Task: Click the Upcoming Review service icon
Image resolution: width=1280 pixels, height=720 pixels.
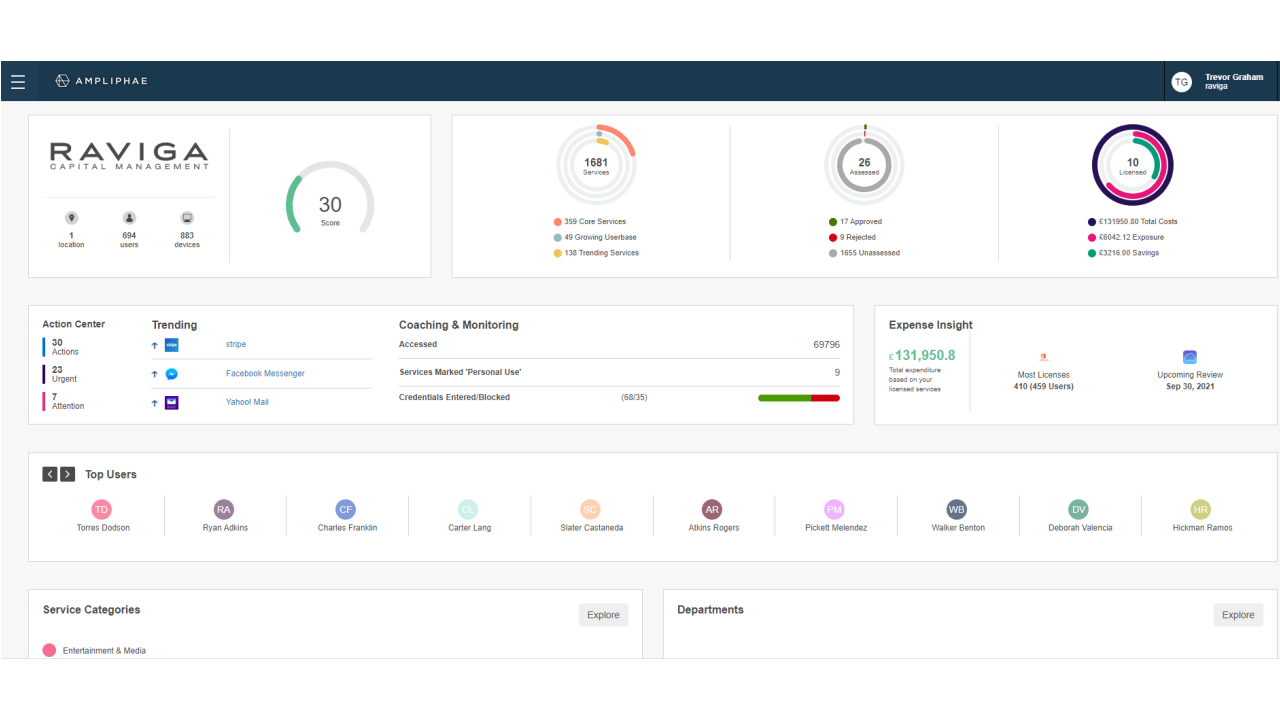Action: click(x=1190, y=357)
